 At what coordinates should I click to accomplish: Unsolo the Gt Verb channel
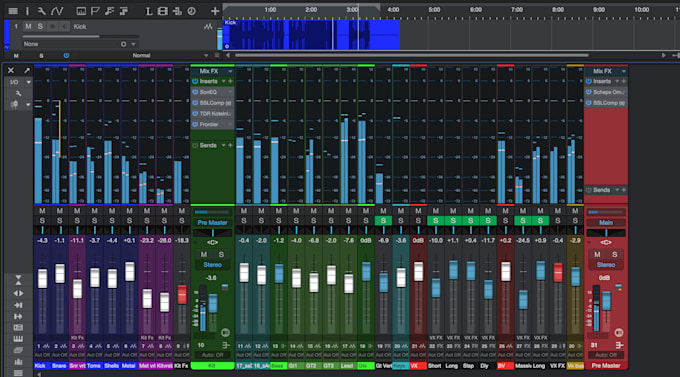pyautogui.click(x=383, y=220)
